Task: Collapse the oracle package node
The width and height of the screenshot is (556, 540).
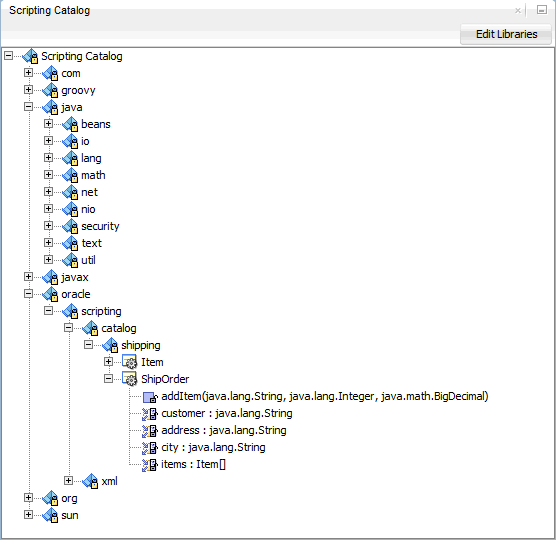Action: pos(28,294)
